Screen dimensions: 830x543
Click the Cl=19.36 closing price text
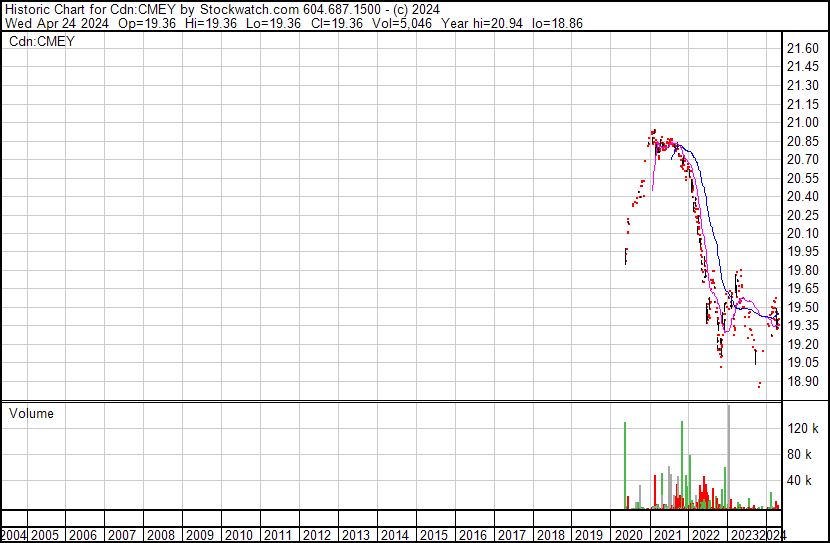tap(337, 23)
